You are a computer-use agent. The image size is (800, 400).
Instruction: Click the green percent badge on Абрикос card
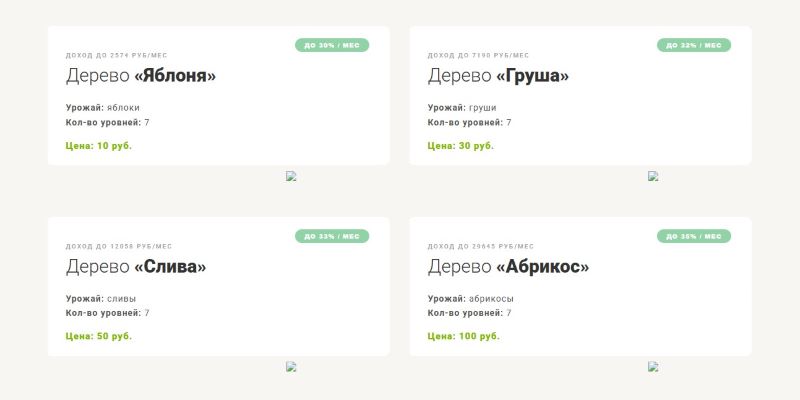tap(694, 237)
